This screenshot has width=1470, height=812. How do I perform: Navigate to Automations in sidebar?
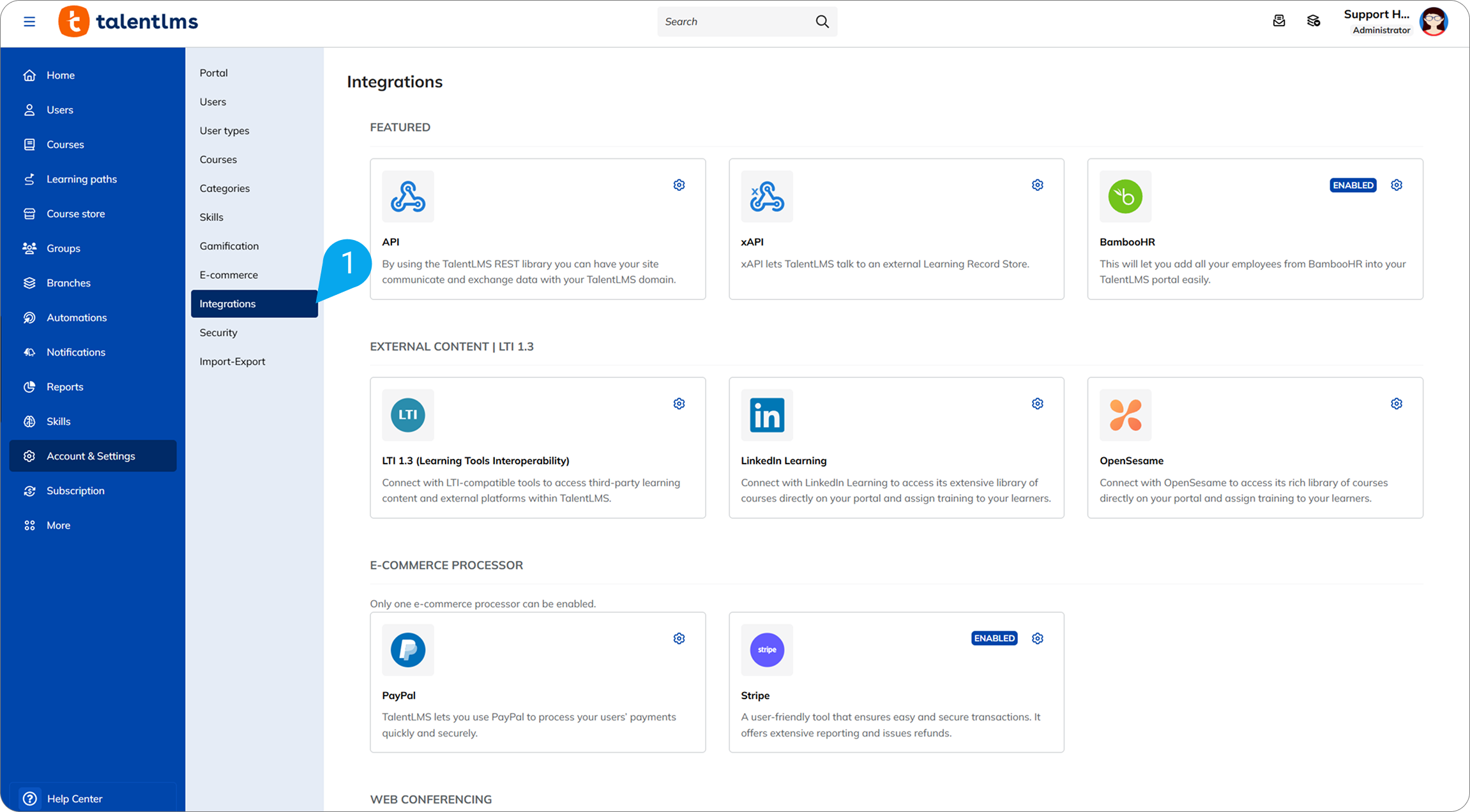click(x=77, y=317)
